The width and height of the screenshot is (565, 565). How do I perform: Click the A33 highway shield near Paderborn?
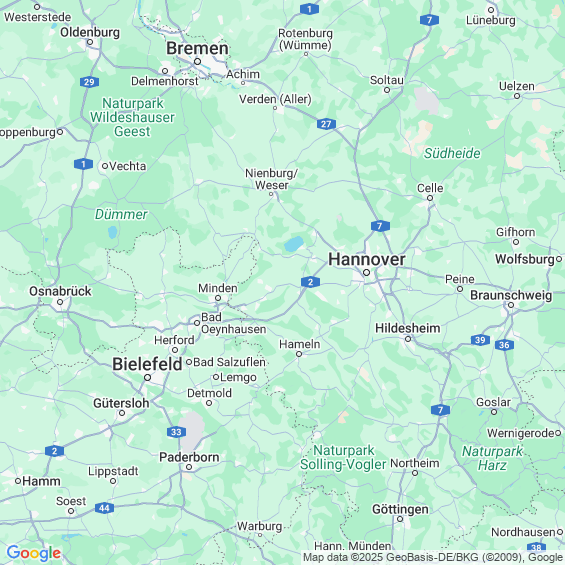click(176, 432)
